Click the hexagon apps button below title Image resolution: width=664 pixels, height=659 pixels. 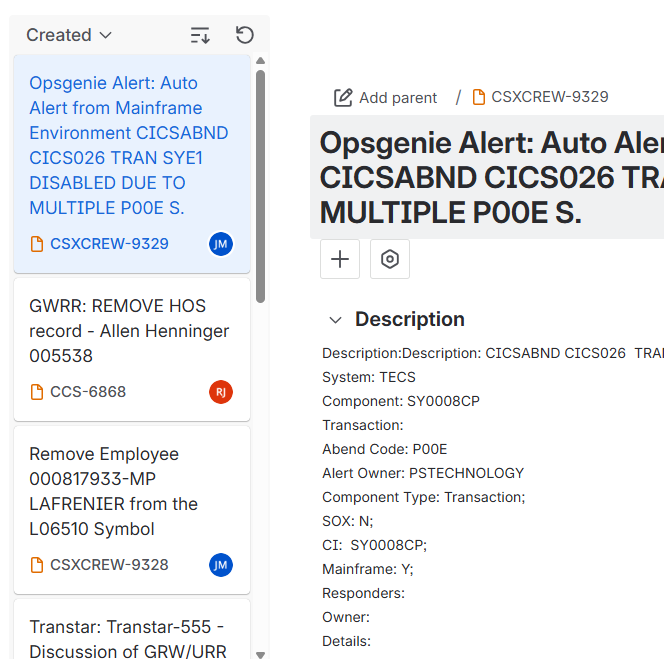(x=390, y=259)
